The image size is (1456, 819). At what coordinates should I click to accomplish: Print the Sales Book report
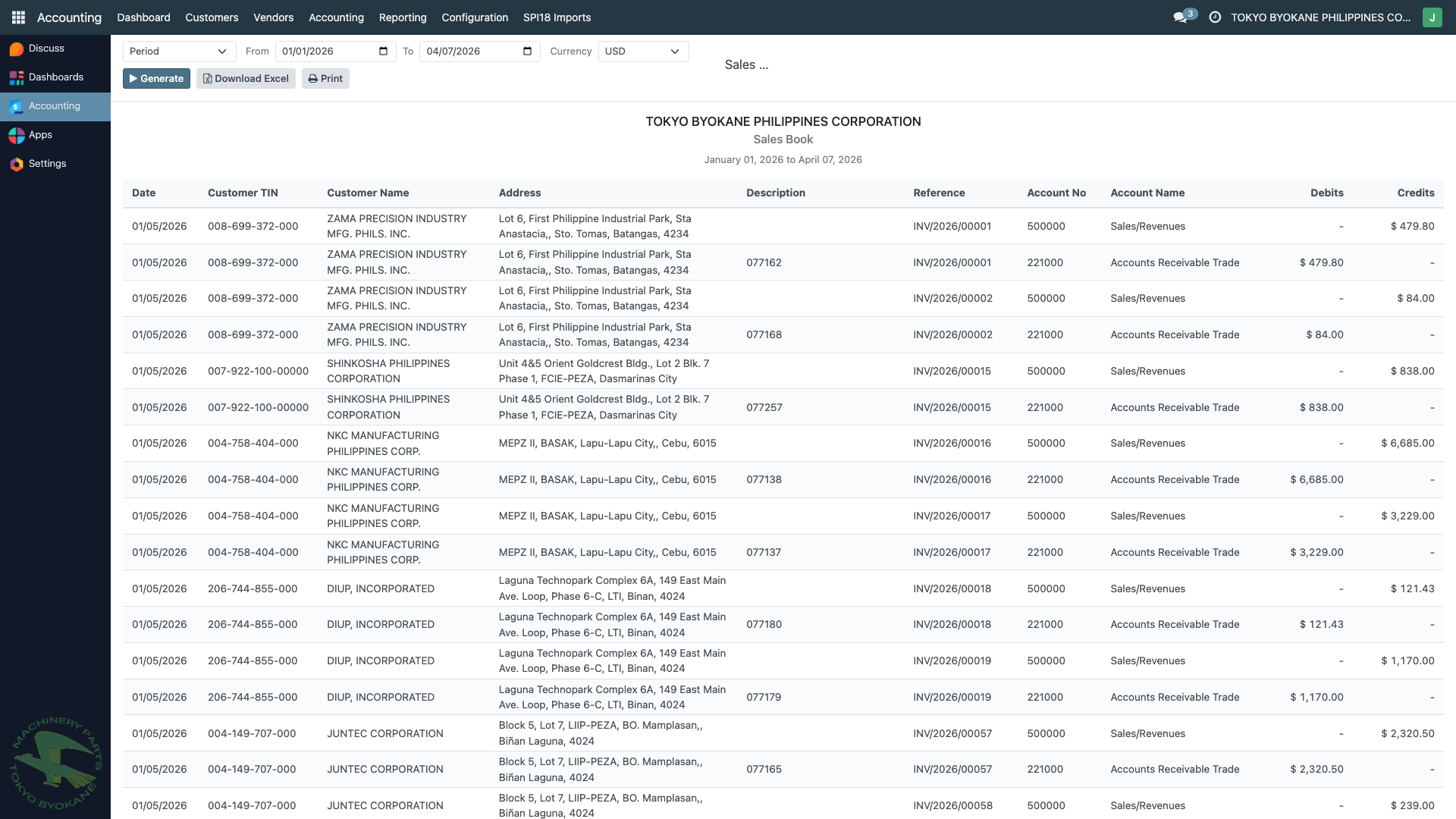[325, 79]
